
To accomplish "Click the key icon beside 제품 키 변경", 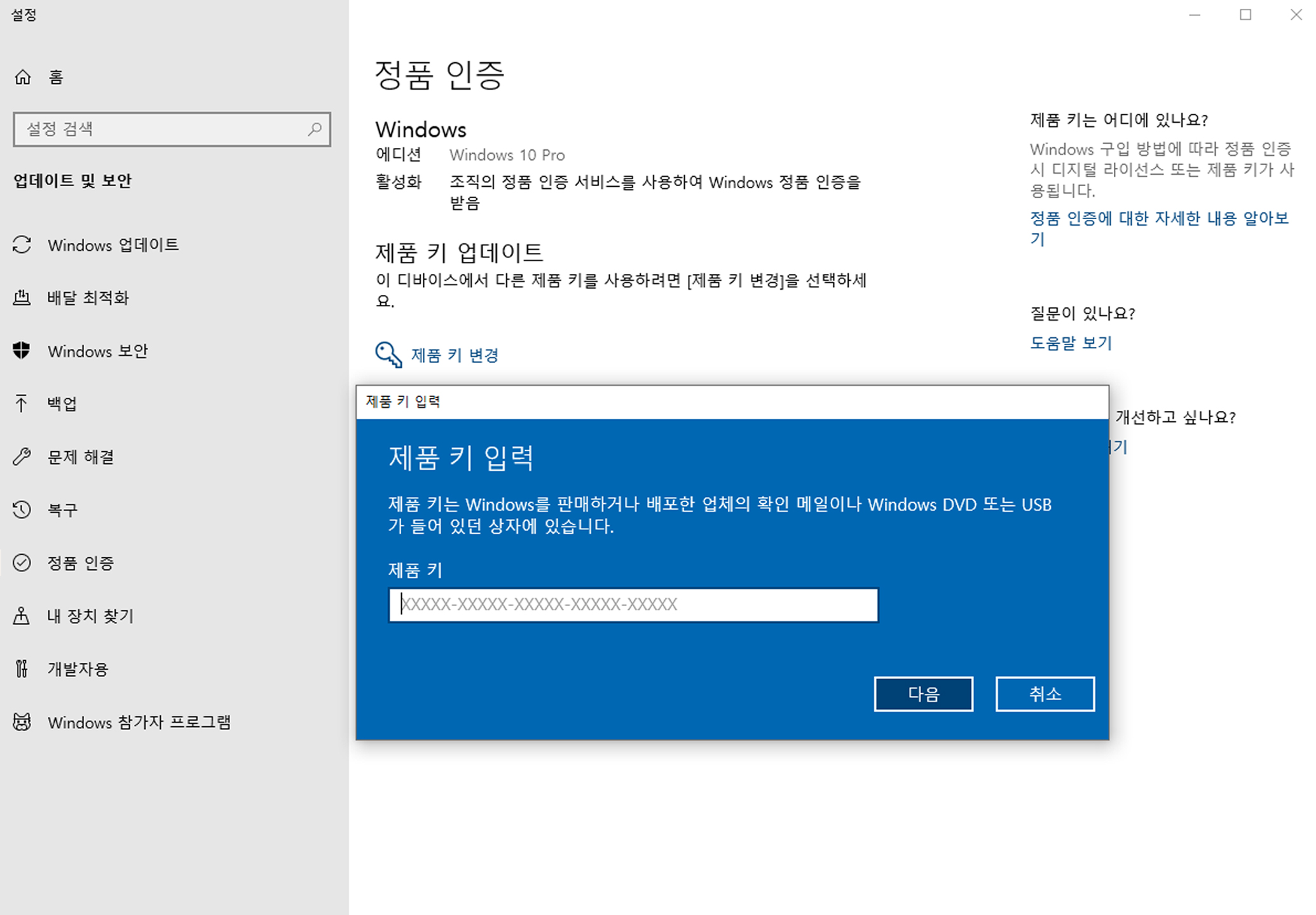I will click(388, 355).
